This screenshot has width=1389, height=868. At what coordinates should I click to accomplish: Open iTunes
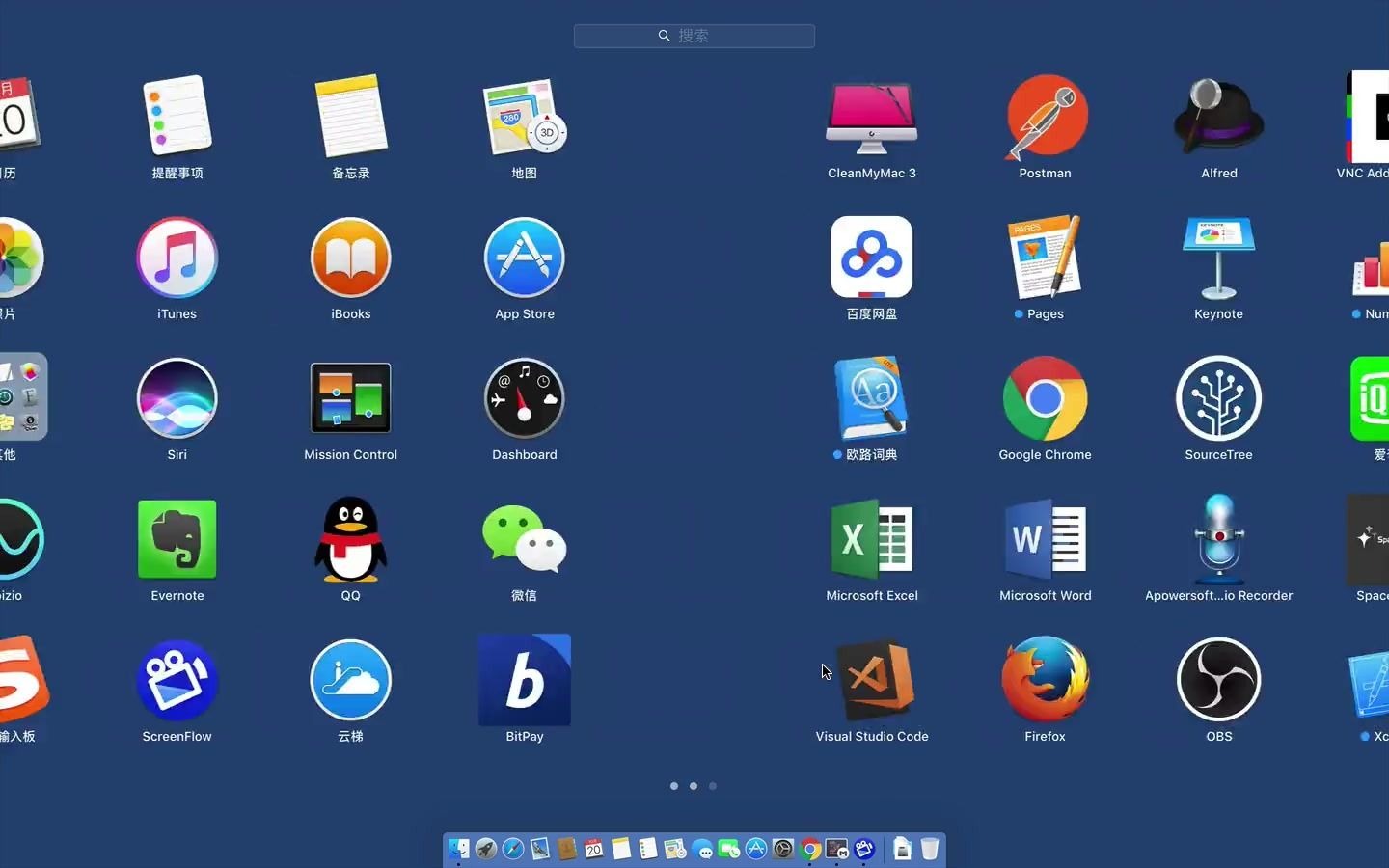tap(177, 258)
